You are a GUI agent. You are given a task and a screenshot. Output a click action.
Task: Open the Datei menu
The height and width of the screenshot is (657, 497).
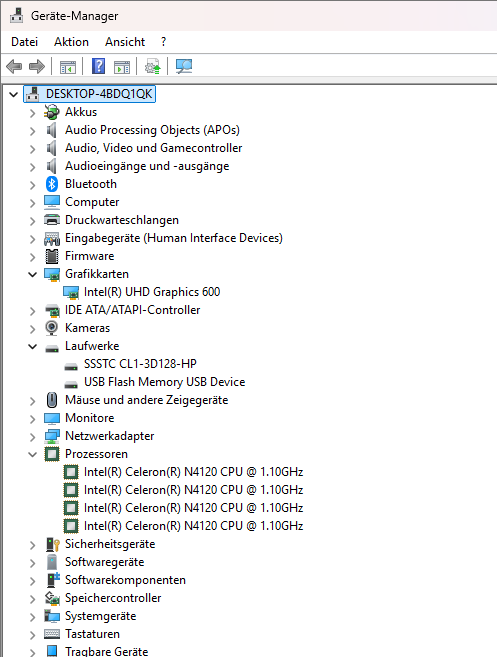click(24, 42)
